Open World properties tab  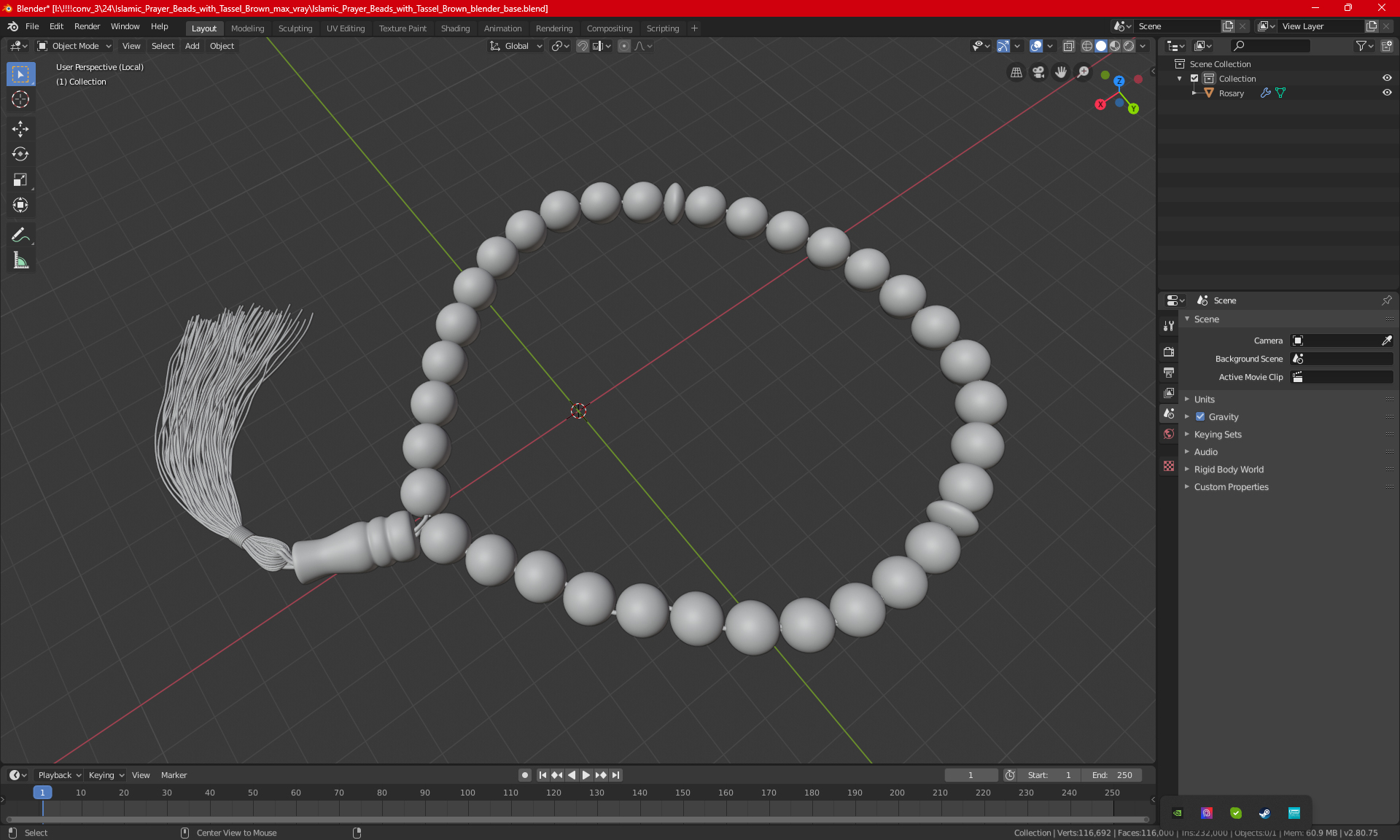click(1169, 434)
